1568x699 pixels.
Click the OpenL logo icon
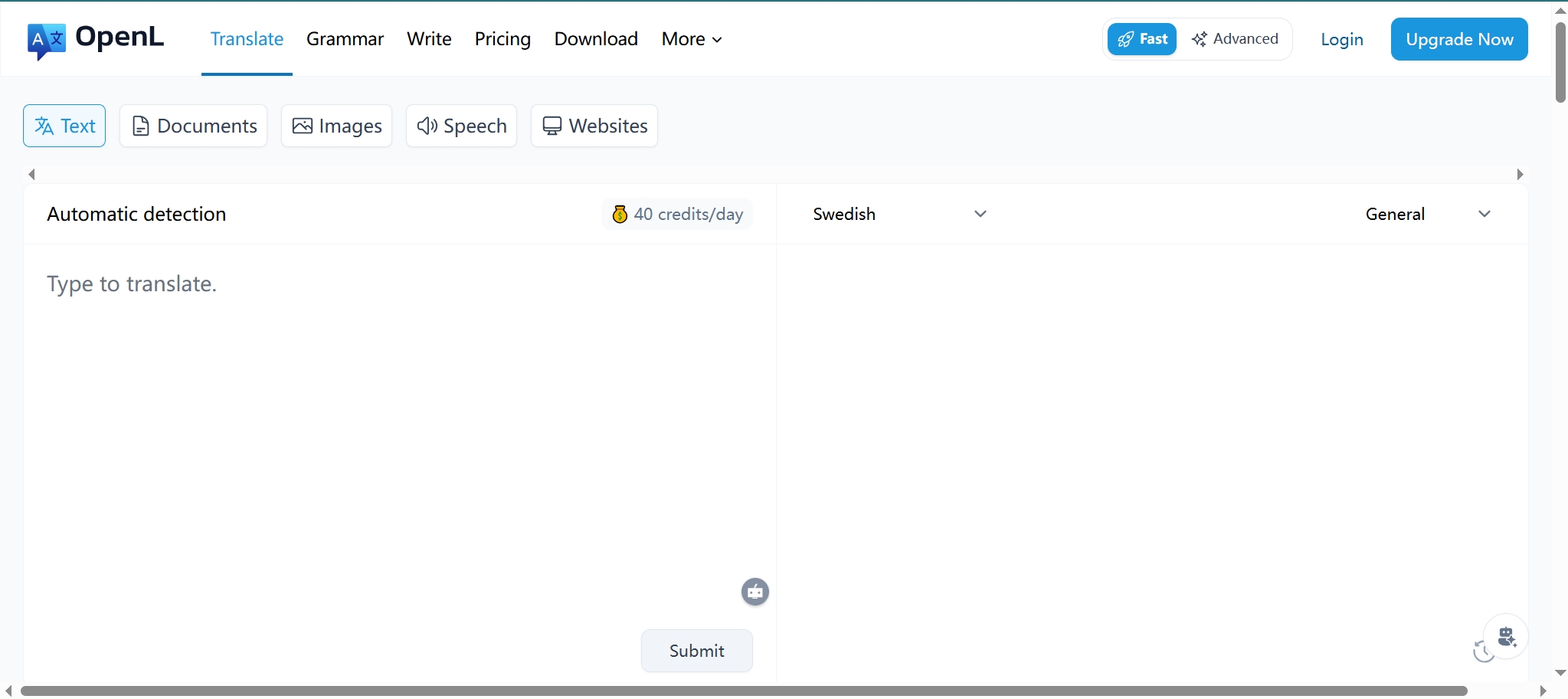46,40
